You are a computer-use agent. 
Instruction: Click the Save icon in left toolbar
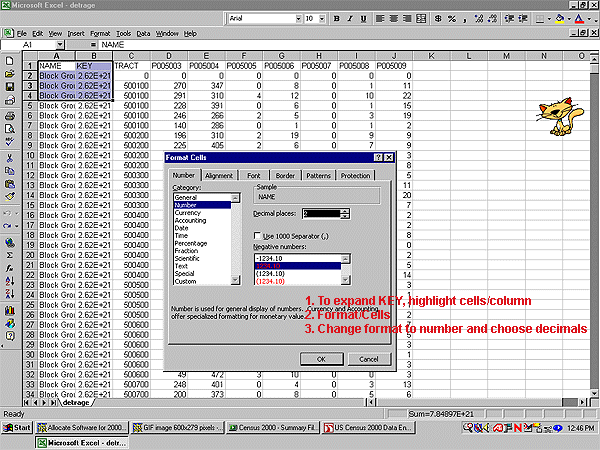pos(9,87)
